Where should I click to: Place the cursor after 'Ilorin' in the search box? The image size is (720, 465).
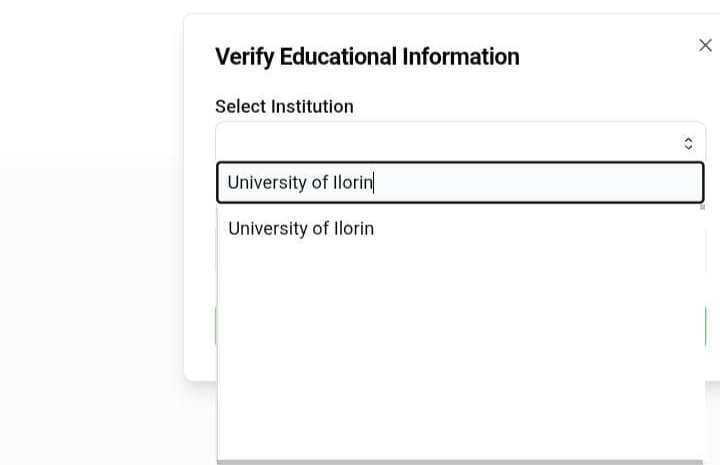pos(373,182)
